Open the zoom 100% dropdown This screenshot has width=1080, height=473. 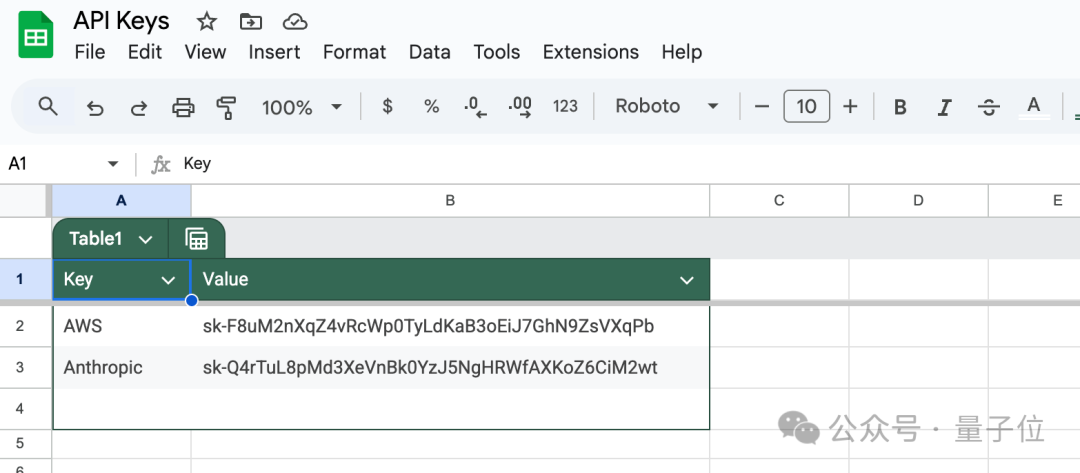[x=302, y=107]
